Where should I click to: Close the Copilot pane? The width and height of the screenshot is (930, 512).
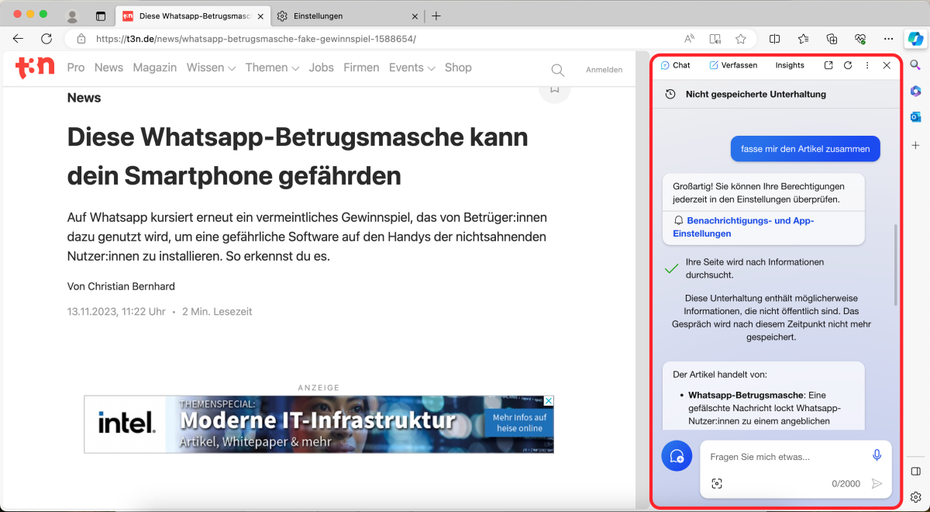[887, 65]
